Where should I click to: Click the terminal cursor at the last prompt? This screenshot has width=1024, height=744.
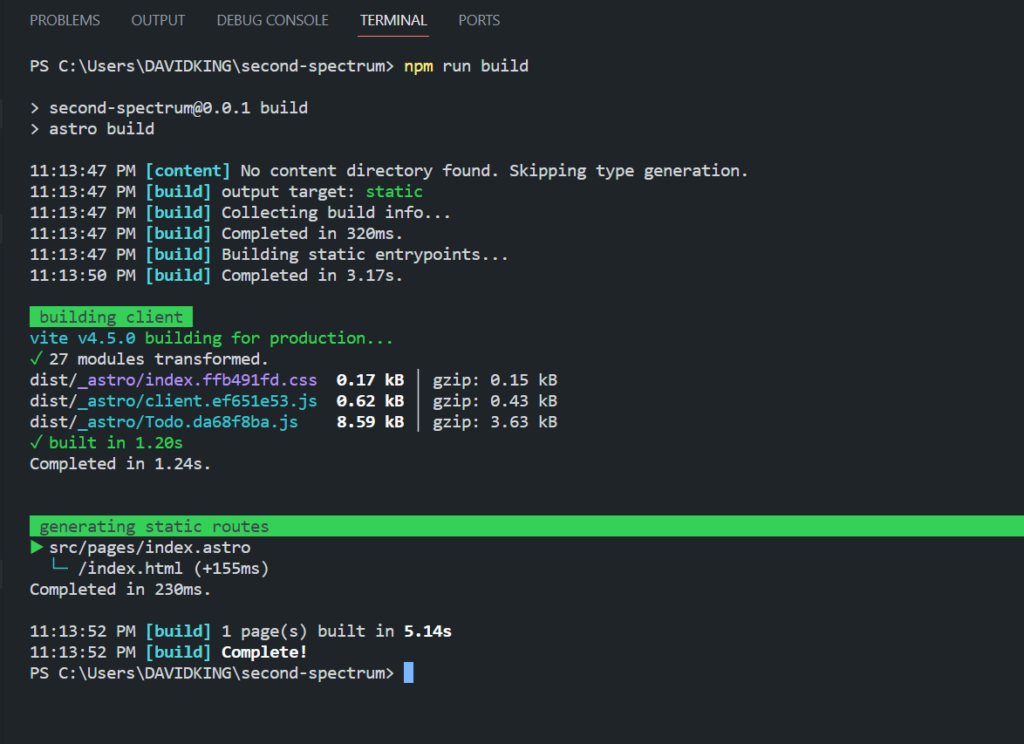tap(408, 674)
